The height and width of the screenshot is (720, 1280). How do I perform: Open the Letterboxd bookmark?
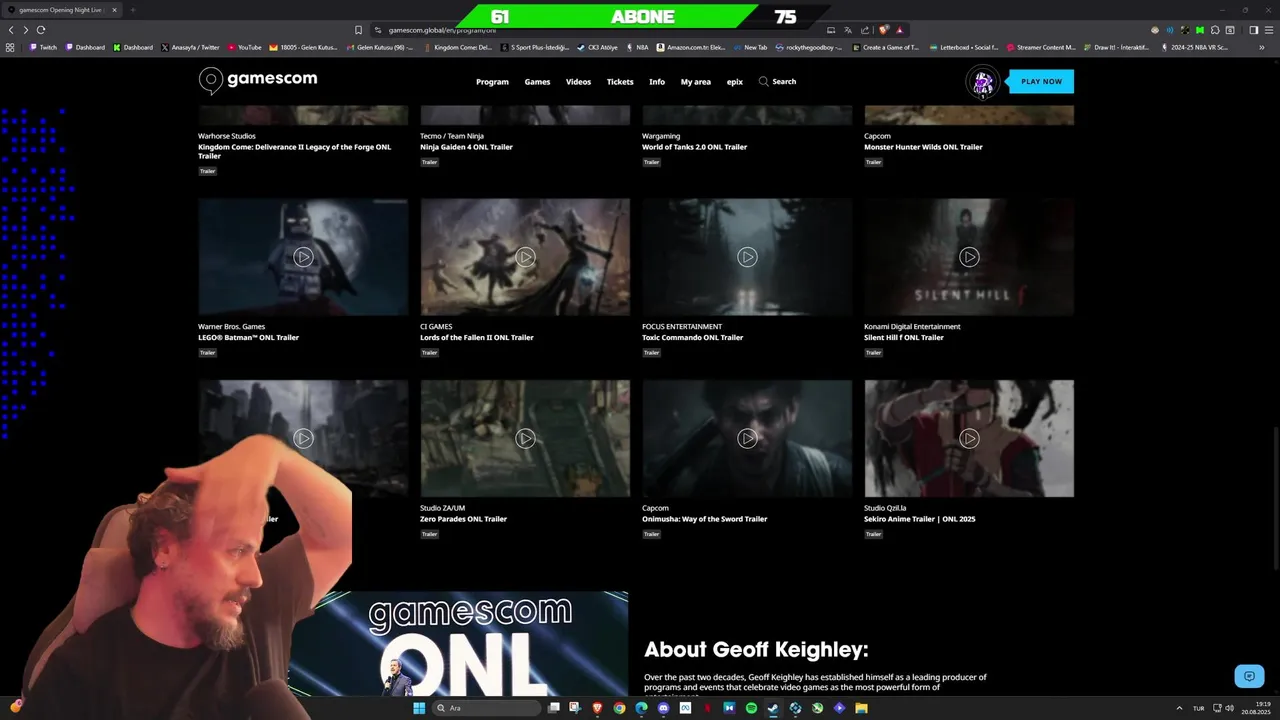(x=964, y=47)
